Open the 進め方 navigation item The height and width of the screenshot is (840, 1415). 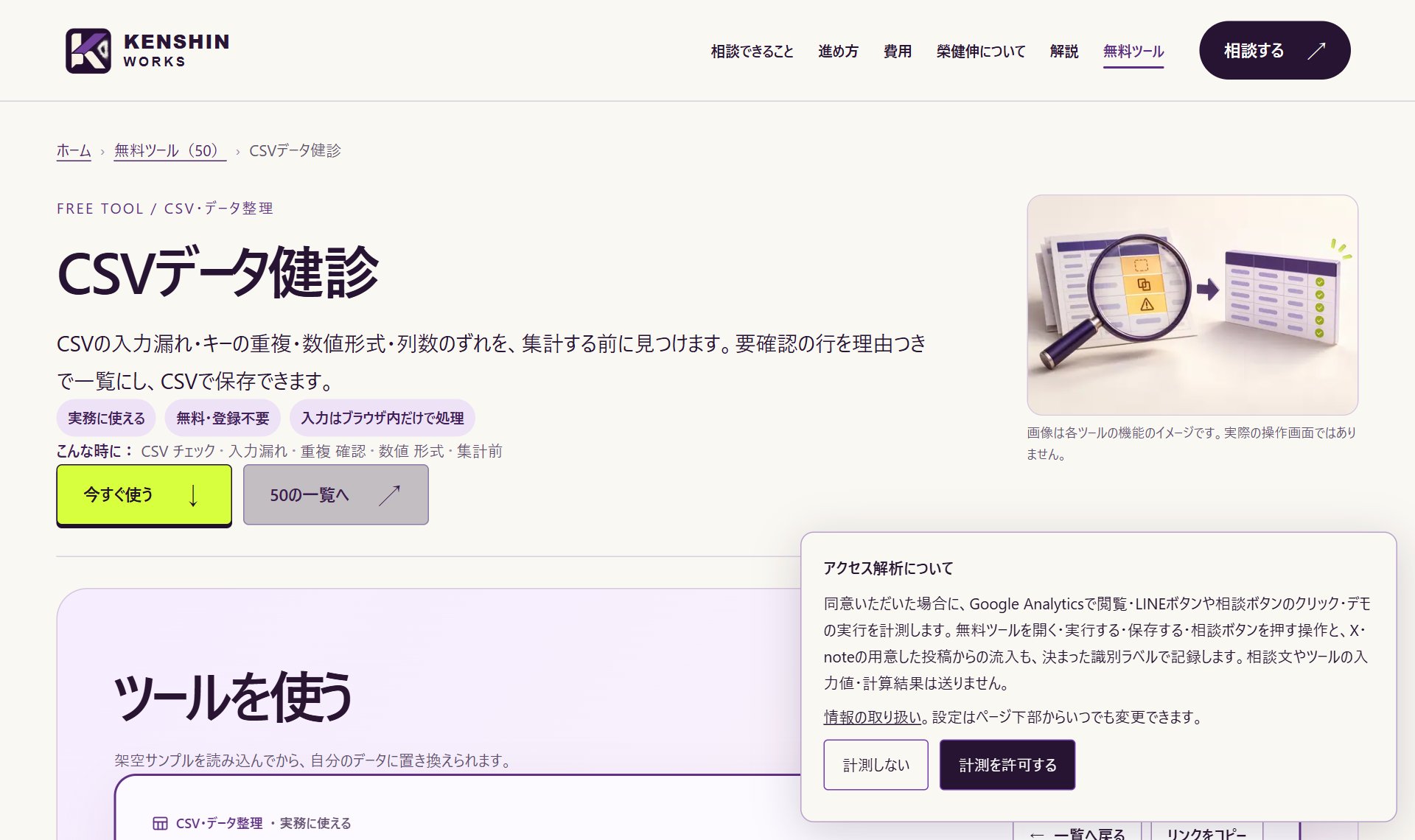(838, 52)
